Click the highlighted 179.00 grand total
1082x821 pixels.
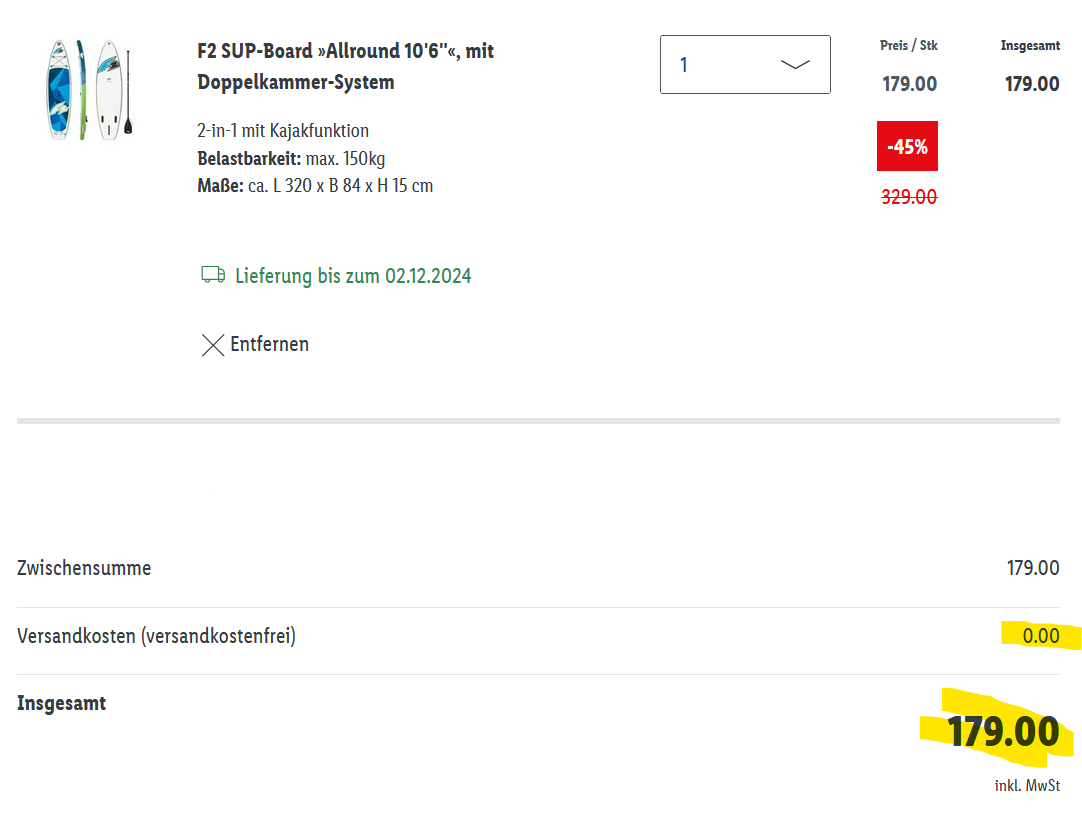pos(1003,732)
